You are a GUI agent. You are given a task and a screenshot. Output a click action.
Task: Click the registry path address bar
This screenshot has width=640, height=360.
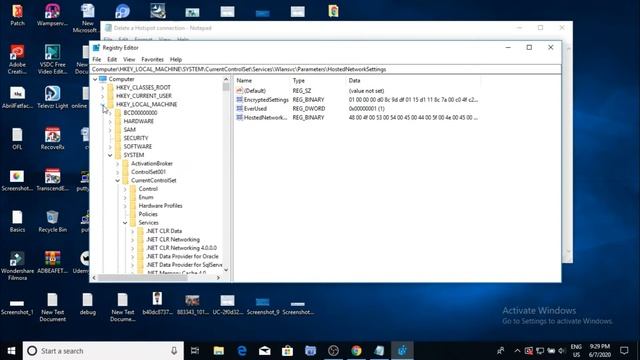325,69
